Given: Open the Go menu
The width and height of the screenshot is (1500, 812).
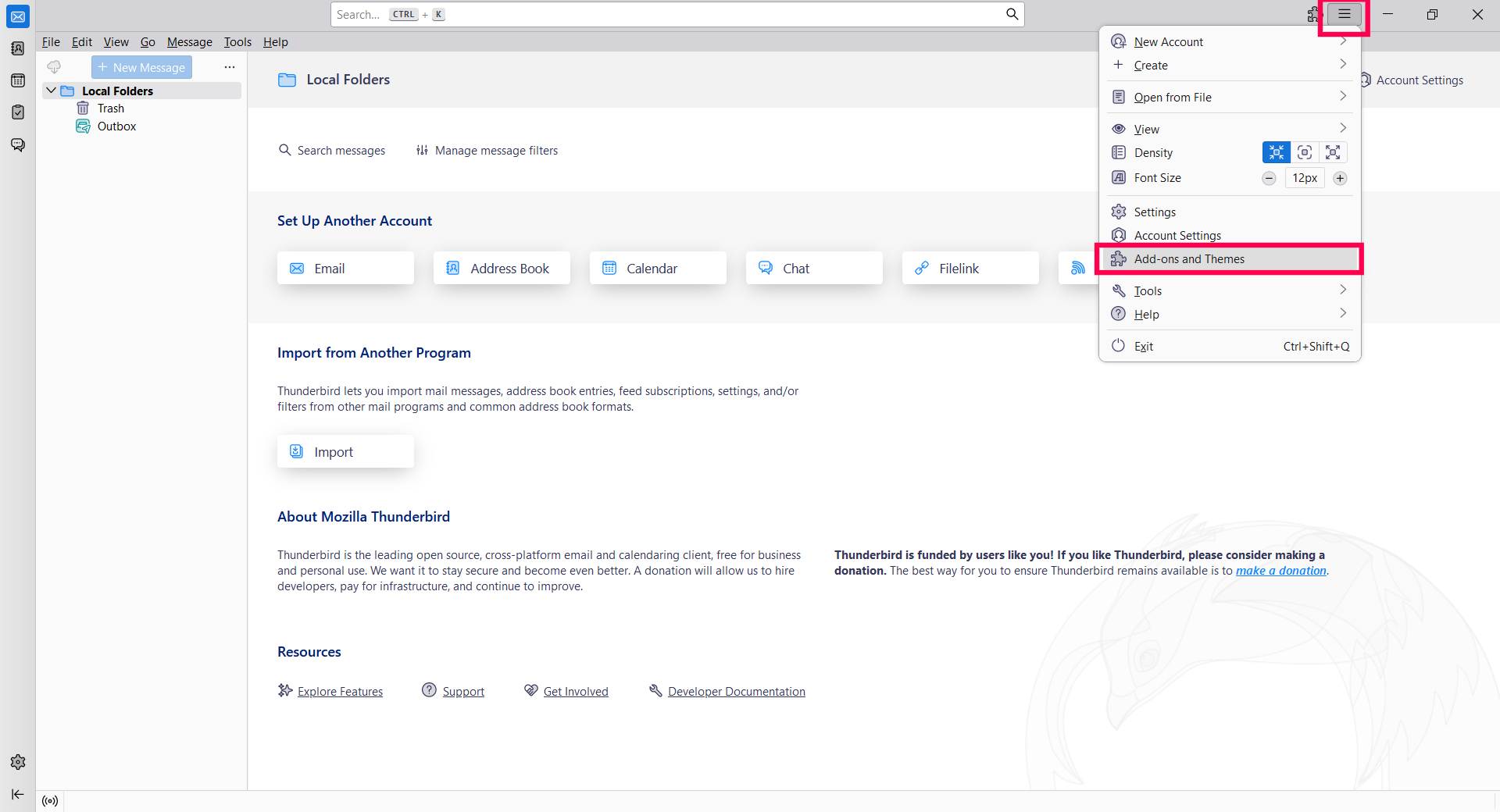Looking at the screenshot, I should coord(148,42).
